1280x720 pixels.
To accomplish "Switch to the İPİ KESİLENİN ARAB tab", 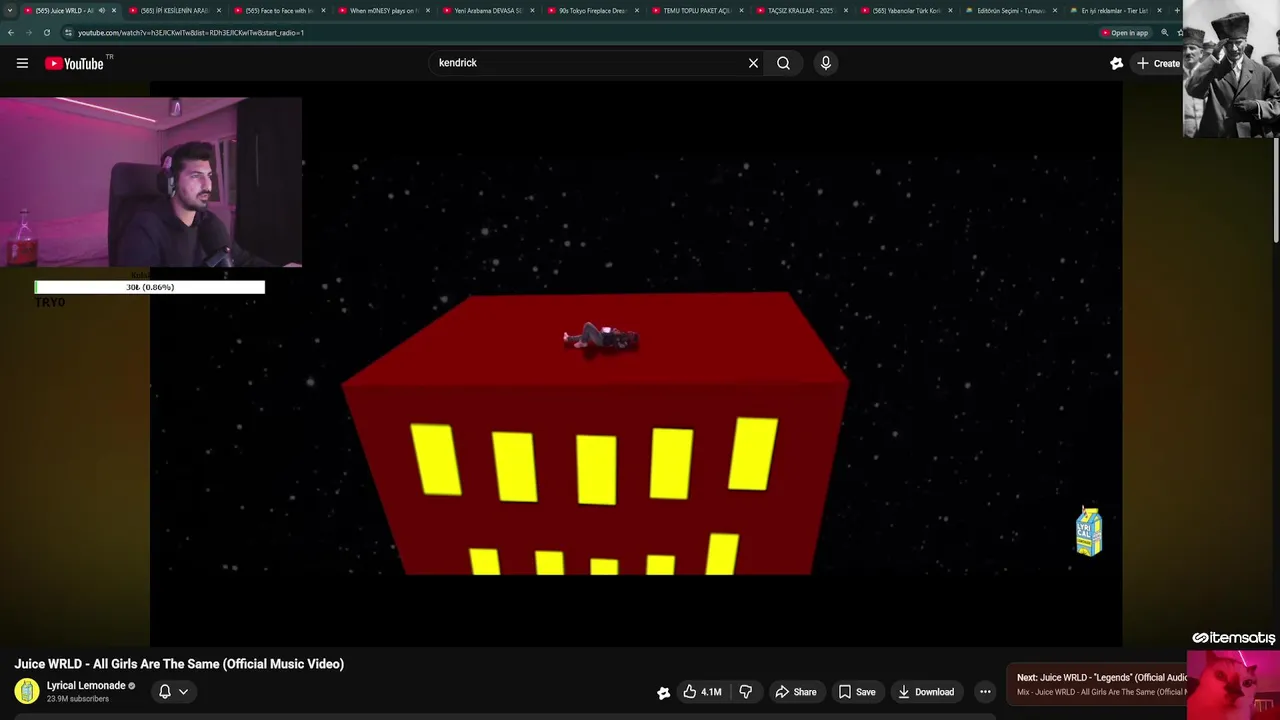I will coord(174,10).
